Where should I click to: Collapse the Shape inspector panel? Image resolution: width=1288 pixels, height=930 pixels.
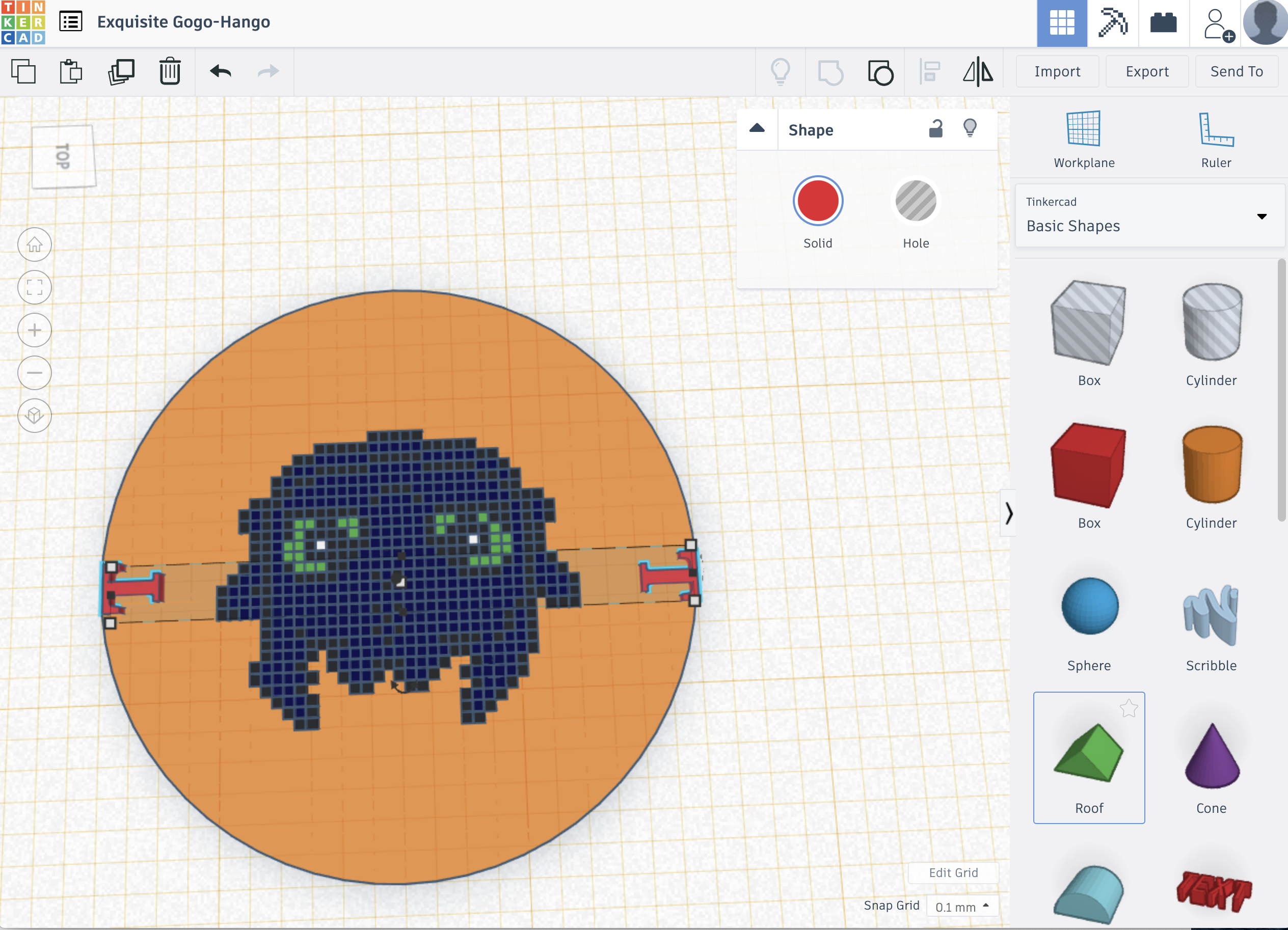[757, 128]
